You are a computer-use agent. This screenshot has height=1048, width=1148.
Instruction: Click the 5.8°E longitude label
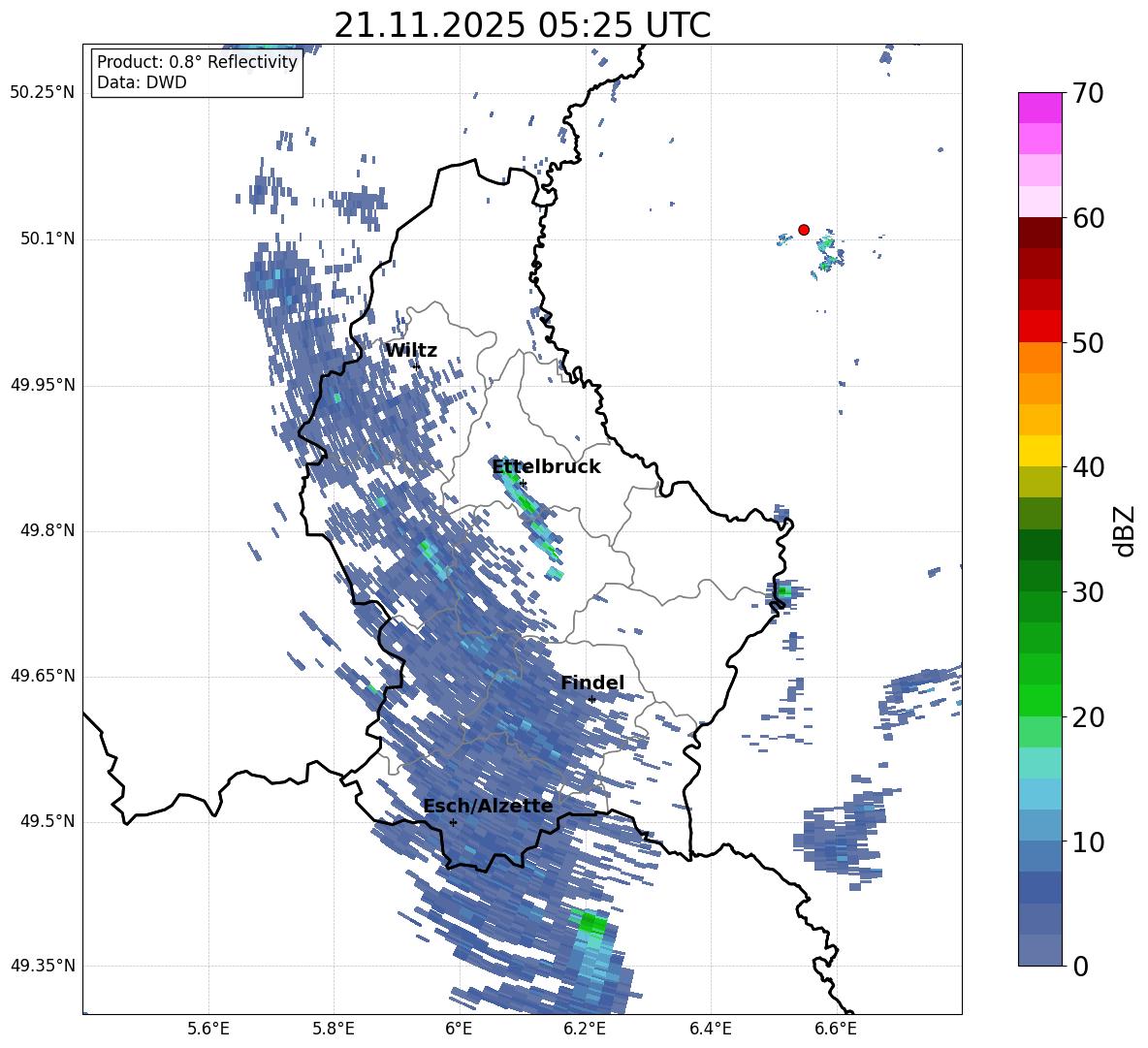click(334, 1029)
